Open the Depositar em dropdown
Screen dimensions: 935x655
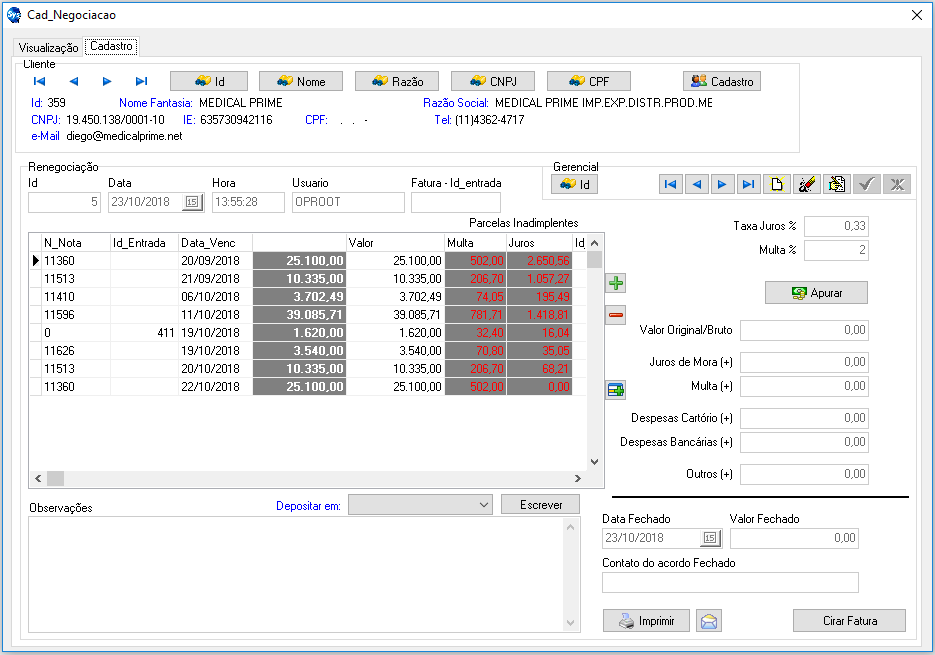484,506
